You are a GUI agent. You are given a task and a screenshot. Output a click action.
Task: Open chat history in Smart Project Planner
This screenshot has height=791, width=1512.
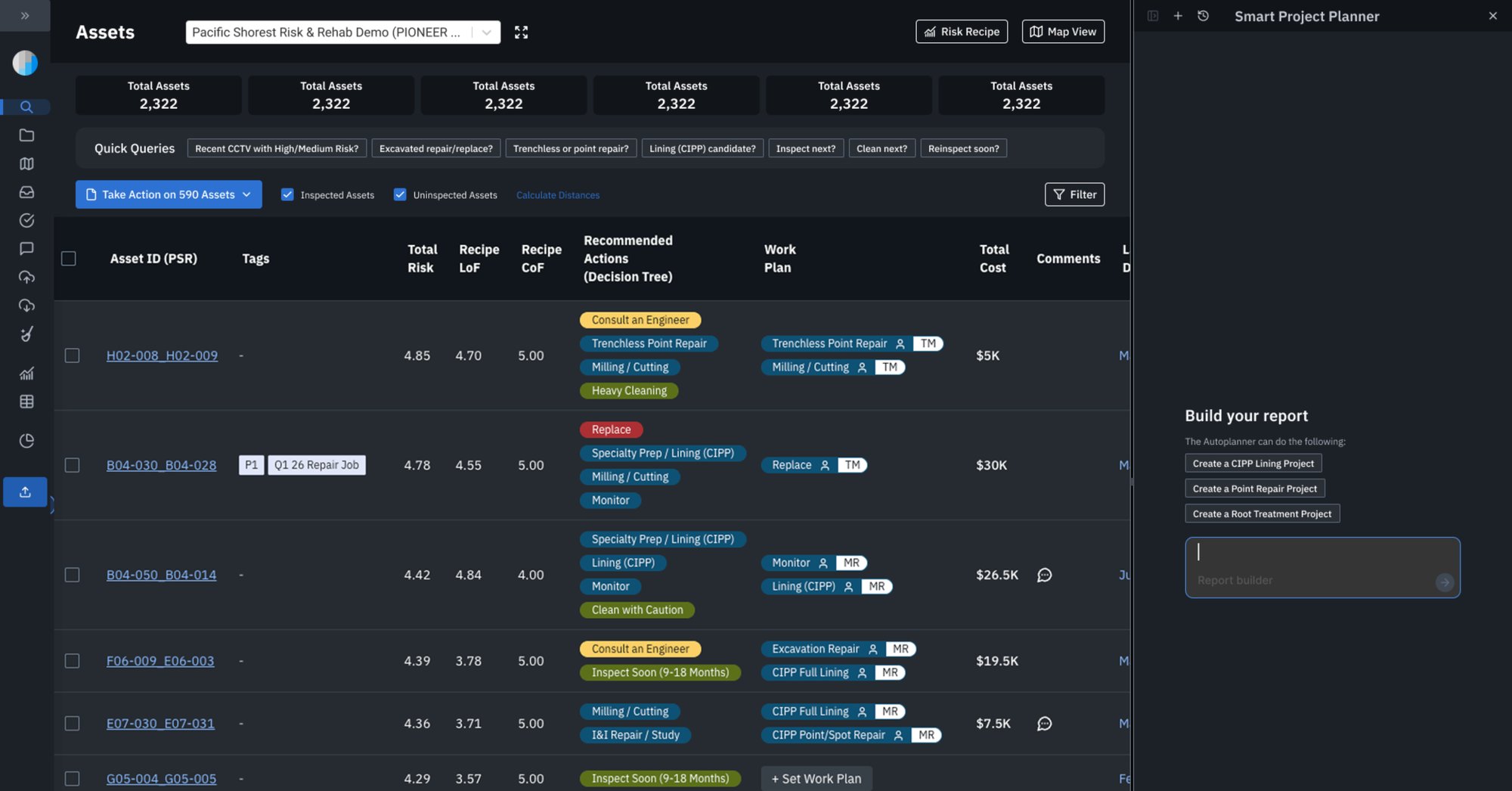click(1204, 15)
